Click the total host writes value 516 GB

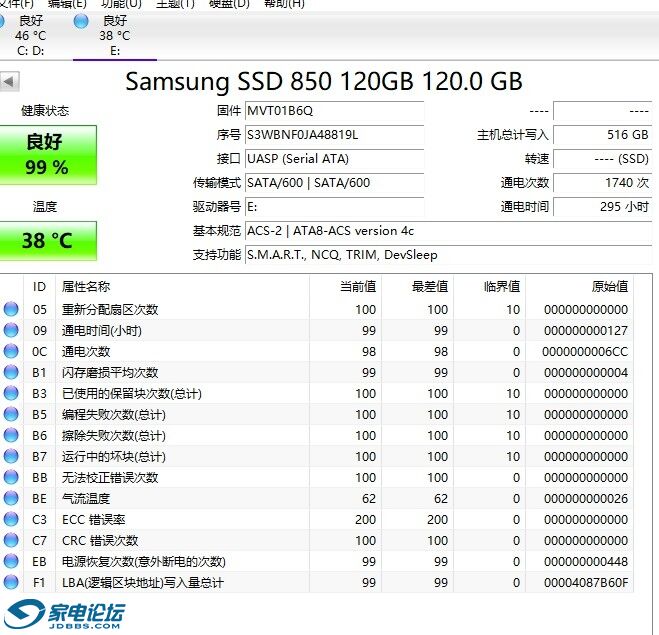coord(602,135)
